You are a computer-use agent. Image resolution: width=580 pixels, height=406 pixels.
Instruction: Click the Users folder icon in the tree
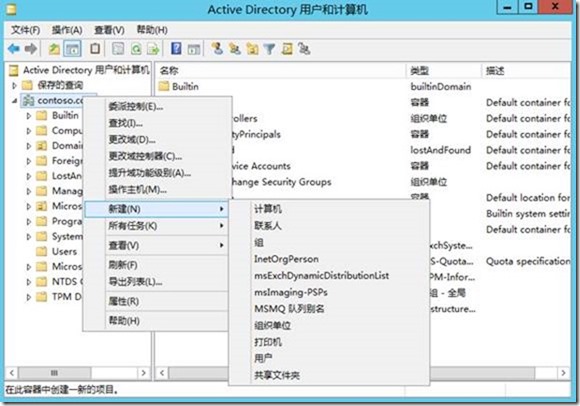coord(41,251)
